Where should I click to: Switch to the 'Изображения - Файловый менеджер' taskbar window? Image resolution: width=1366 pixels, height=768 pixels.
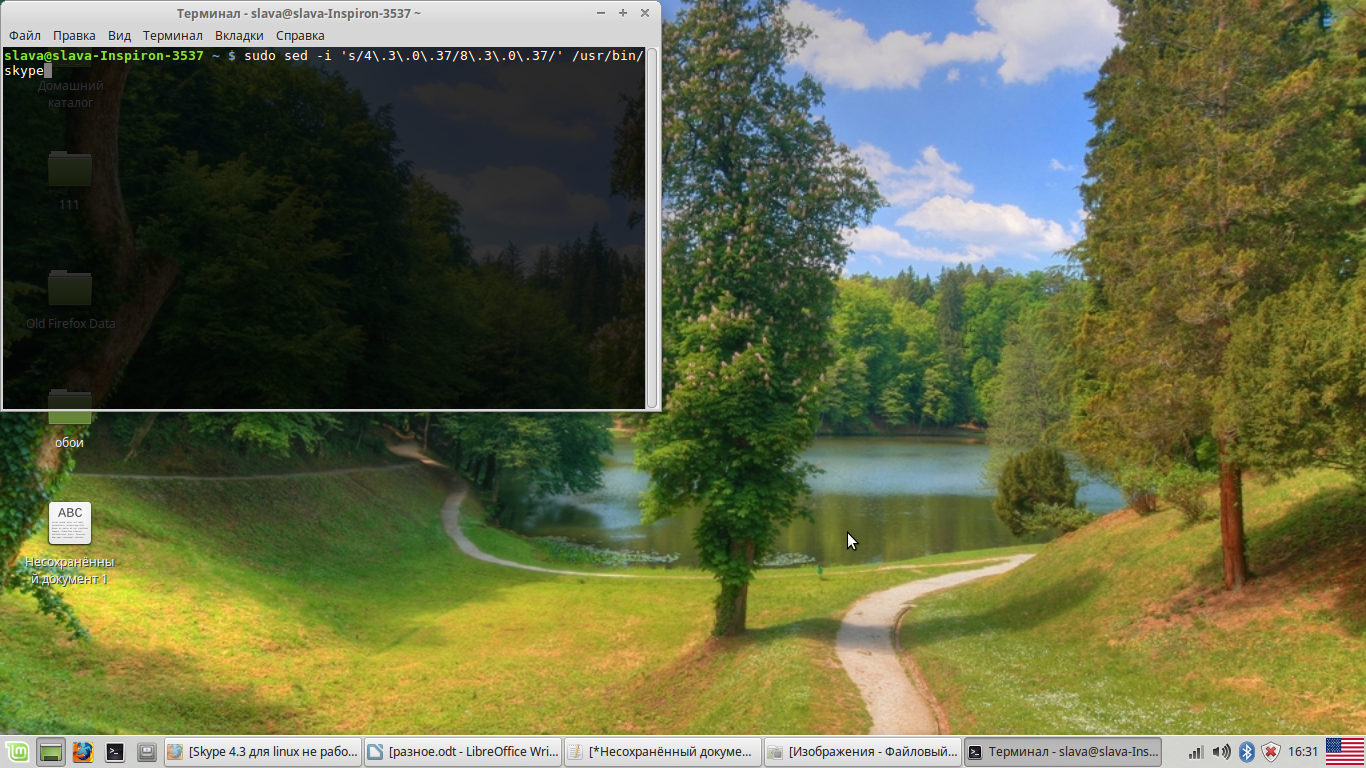click(x=862, y=751)
